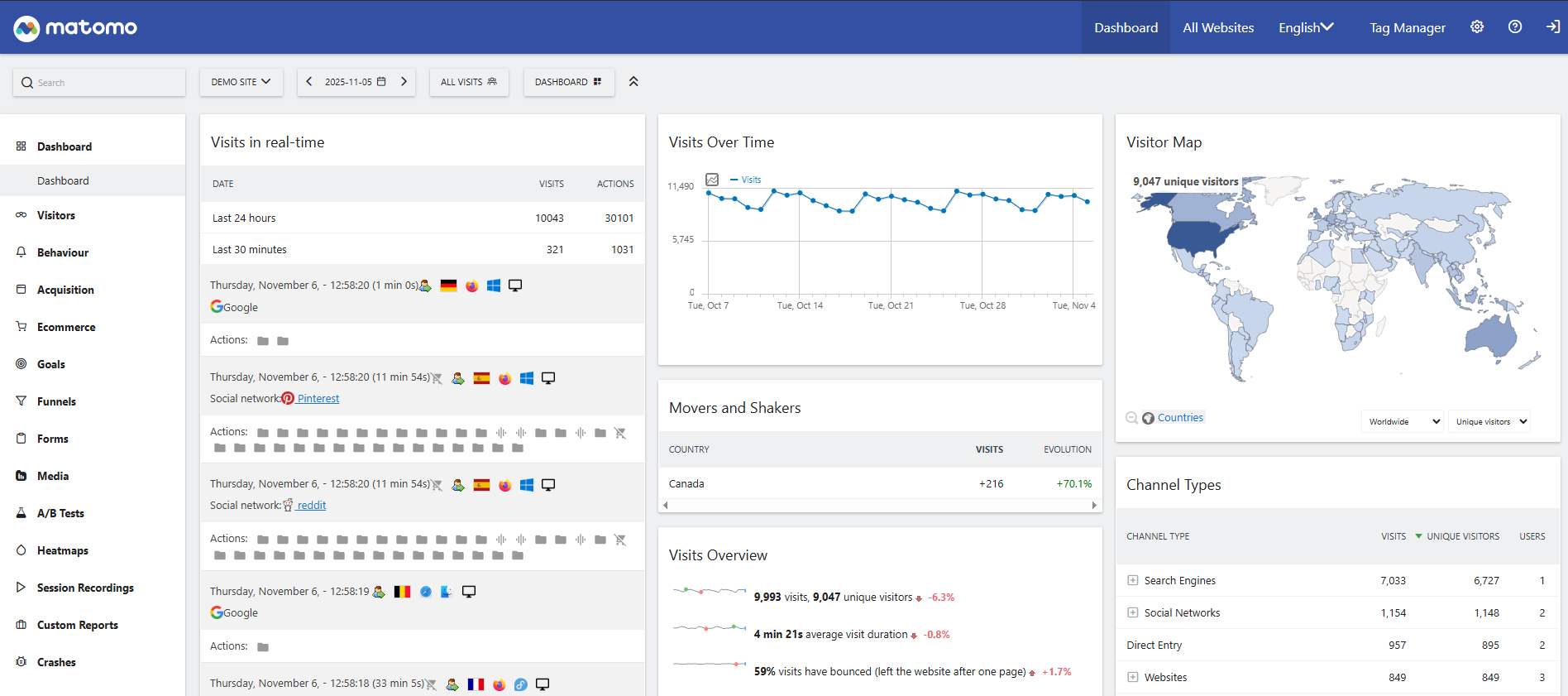Open the DEMO SITE website selector

(241, 82)
